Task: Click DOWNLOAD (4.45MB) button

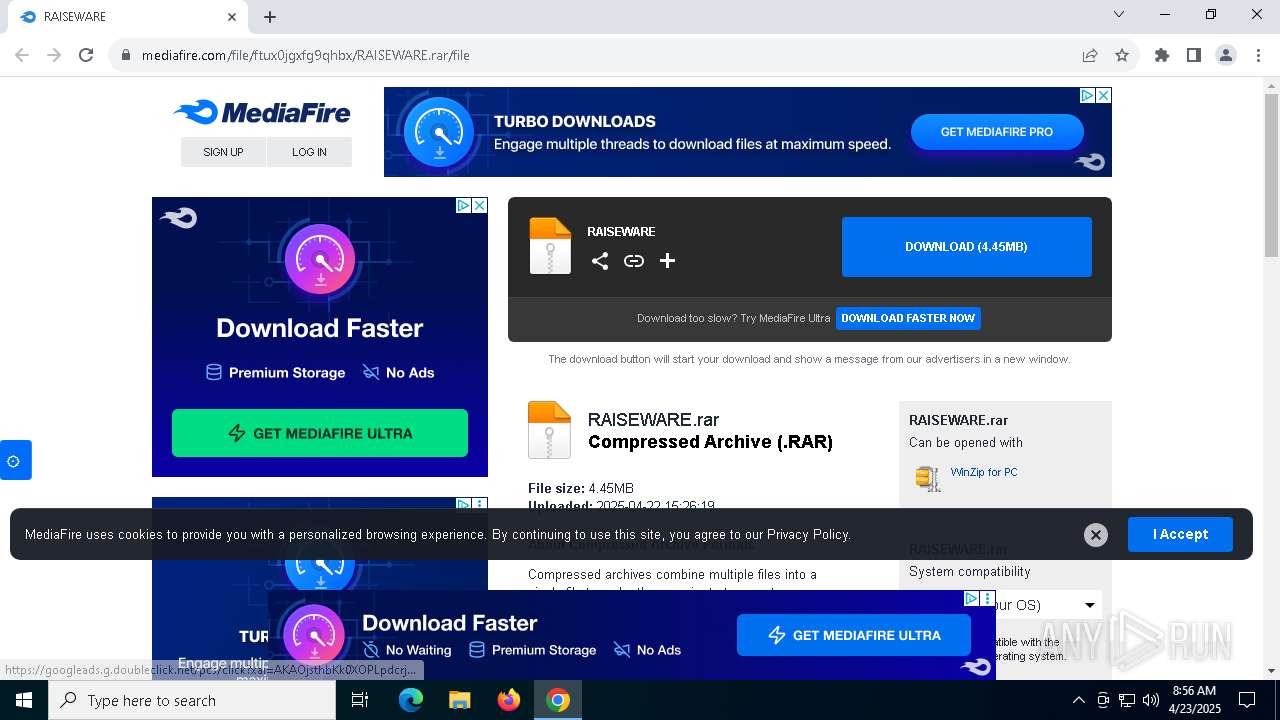Action: tap(966, 247)
